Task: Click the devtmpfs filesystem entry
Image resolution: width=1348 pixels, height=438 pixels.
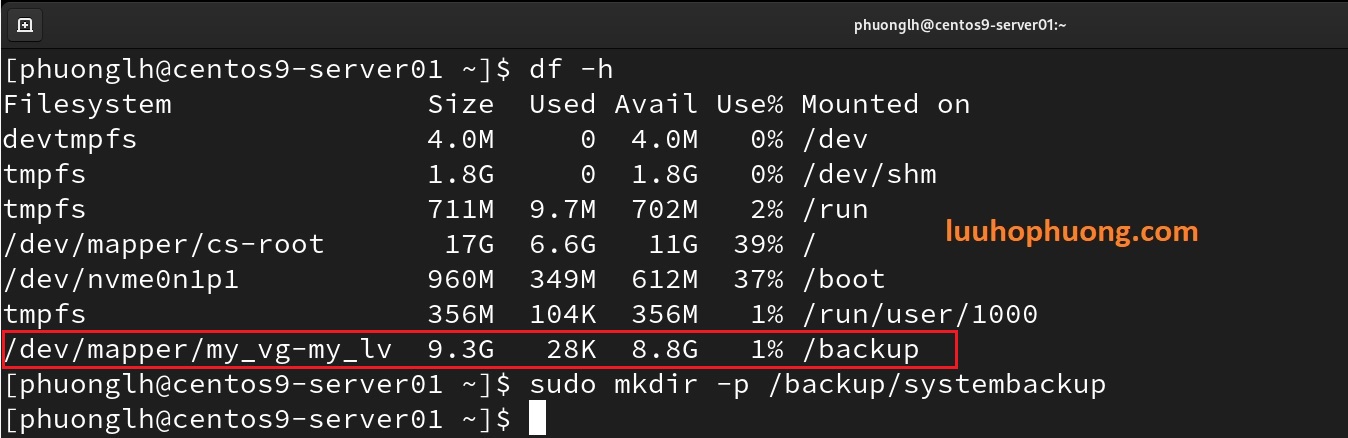Action: click(x=70, y=140)
